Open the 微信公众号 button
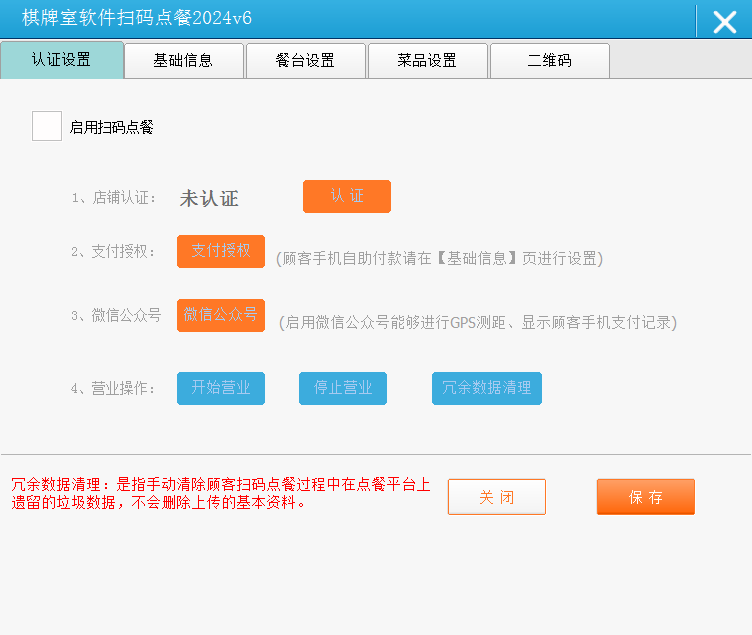 click(221, 315)
